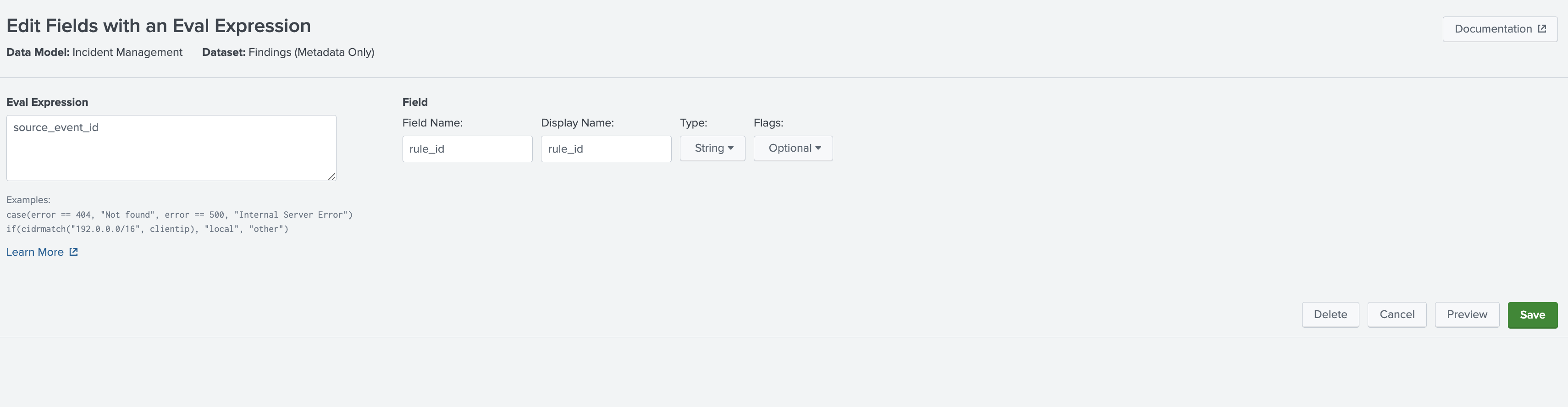The width and height of the screenshot is (1568, 407).
Task: Click the Findings (Metadata Only) dataset label
Action: [311, 52]
